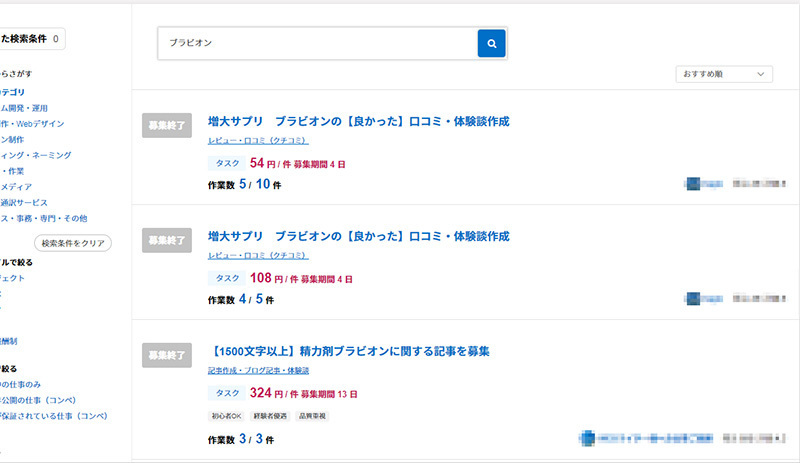This screenshot has width=800, height=463.
Task: Click 作業数 3/3 件 text
Action: [x=241, y=439]
